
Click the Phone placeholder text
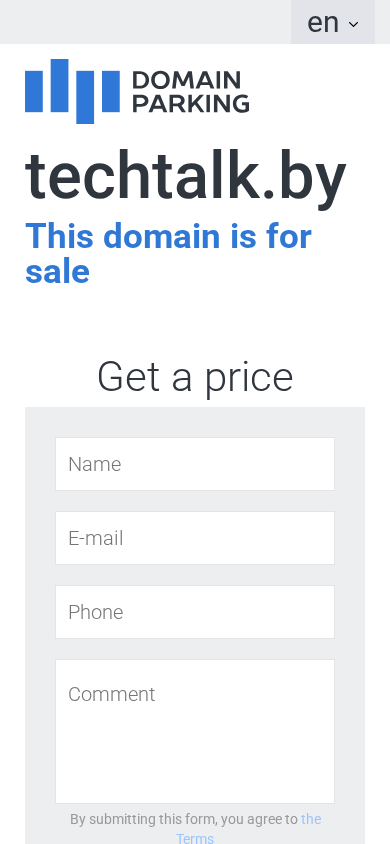(x=96, y=613)
